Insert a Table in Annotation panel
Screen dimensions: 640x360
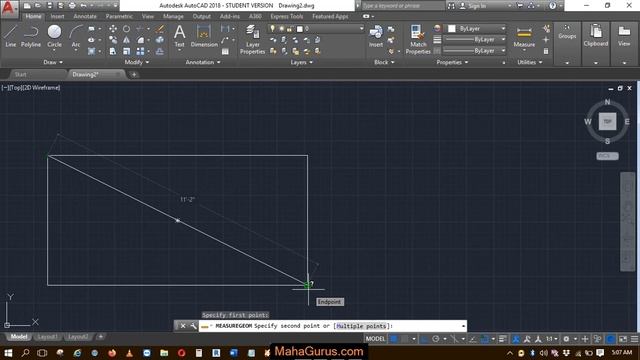(225, 51)
